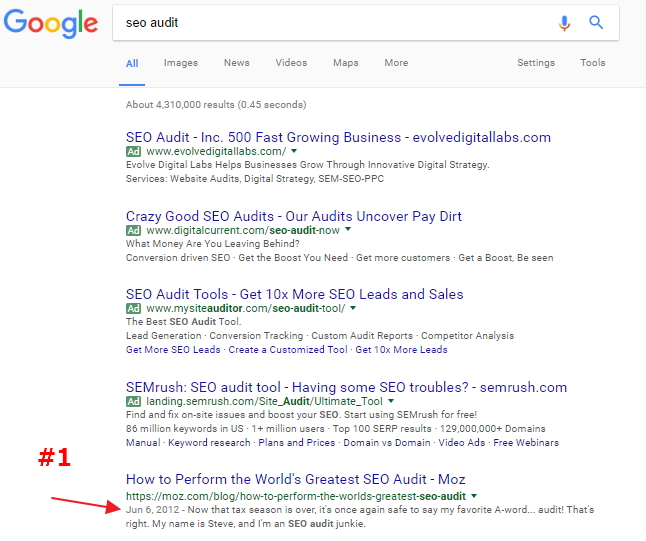Open SEMrush 'Manual' sitelink
The height and width of the screenshot is (541, 646).
pyautogui.click(x=143, y=443)
